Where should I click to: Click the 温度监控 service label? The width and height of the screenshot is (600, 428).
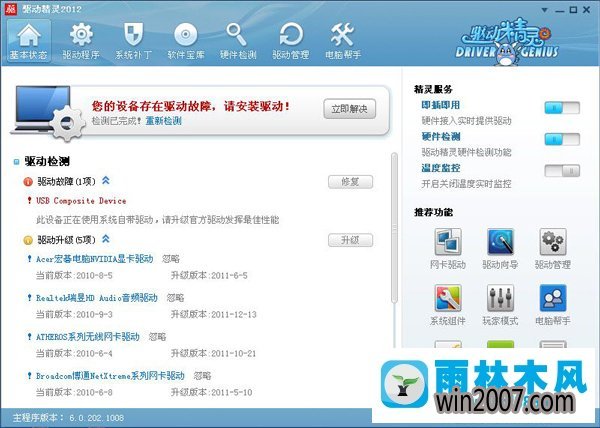point(441,168)
